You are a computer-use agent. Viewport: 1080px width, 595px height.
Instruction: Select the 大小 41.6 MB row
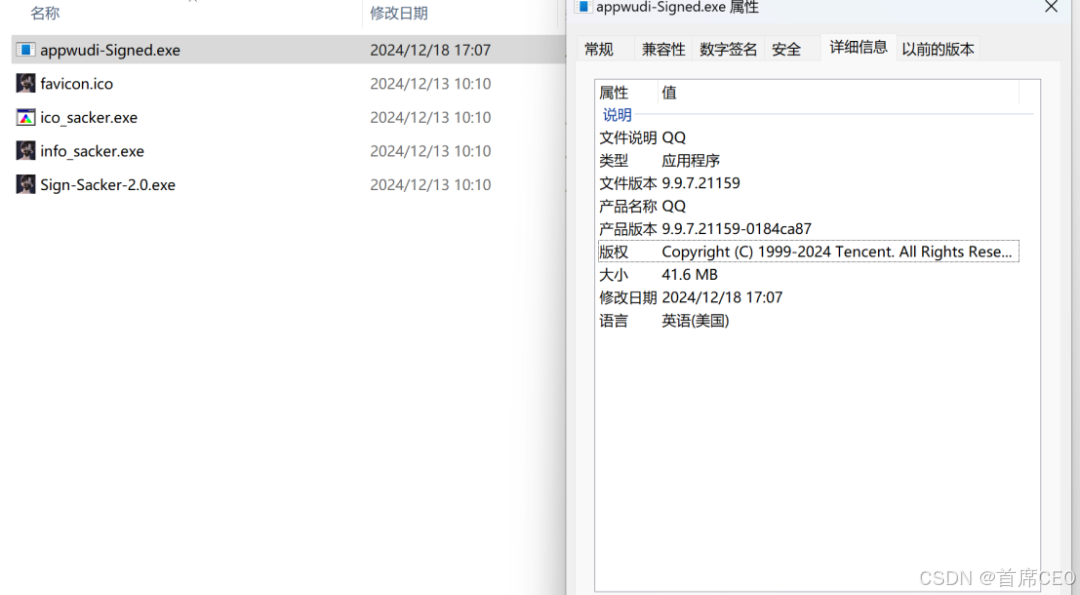[809, 275]
